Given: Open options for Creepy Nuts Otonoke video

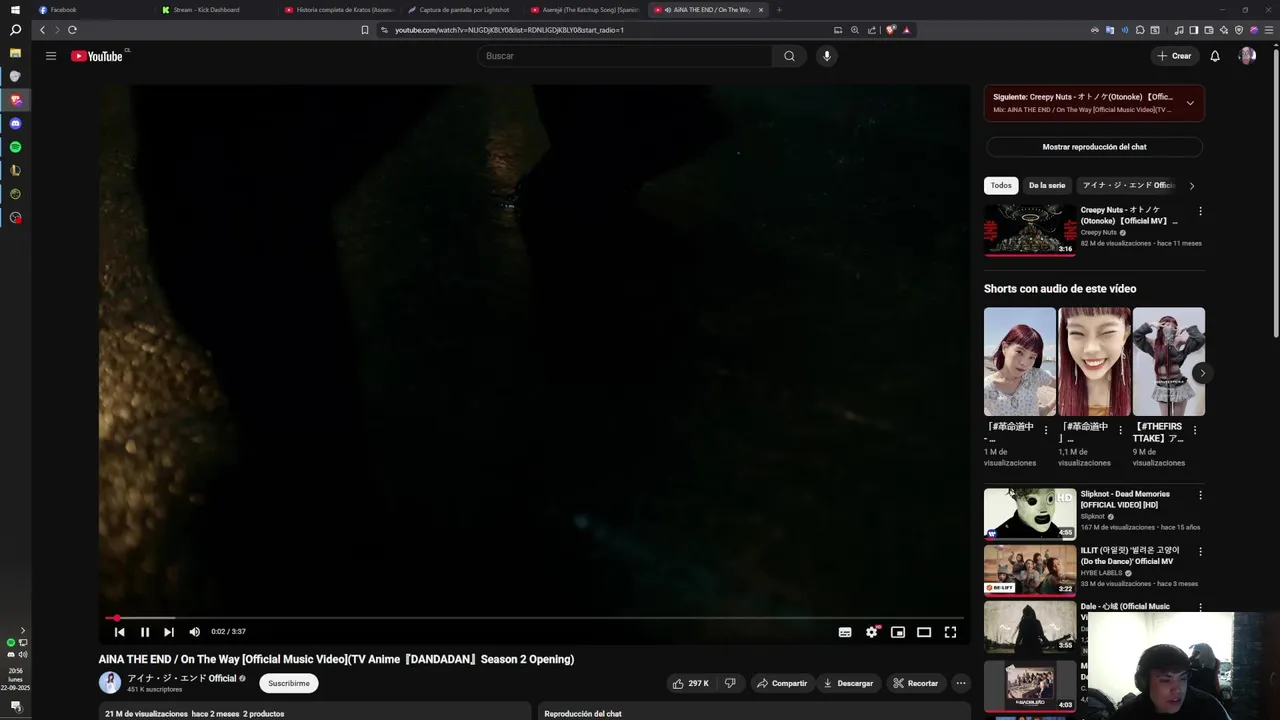Looking at the screenshot, I should pos(1200,211).
